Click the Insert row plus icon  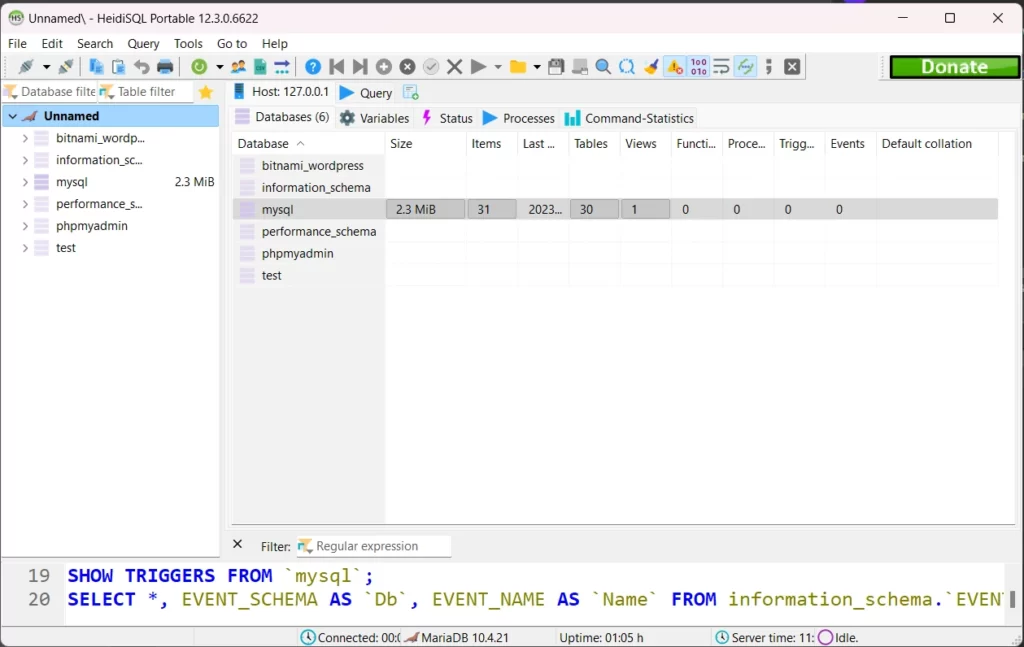pyautogui.click(x=384, y=67)
